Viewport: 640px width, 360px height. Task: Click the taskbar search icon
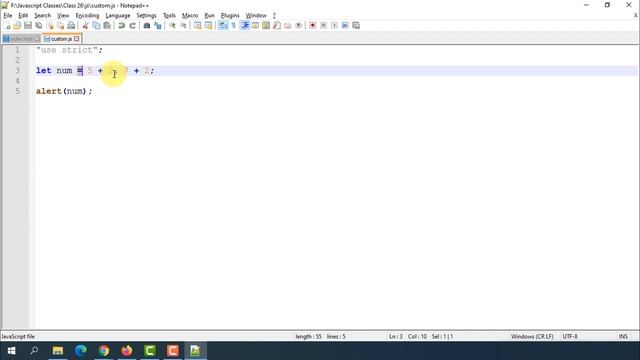(x=35, y=351)
